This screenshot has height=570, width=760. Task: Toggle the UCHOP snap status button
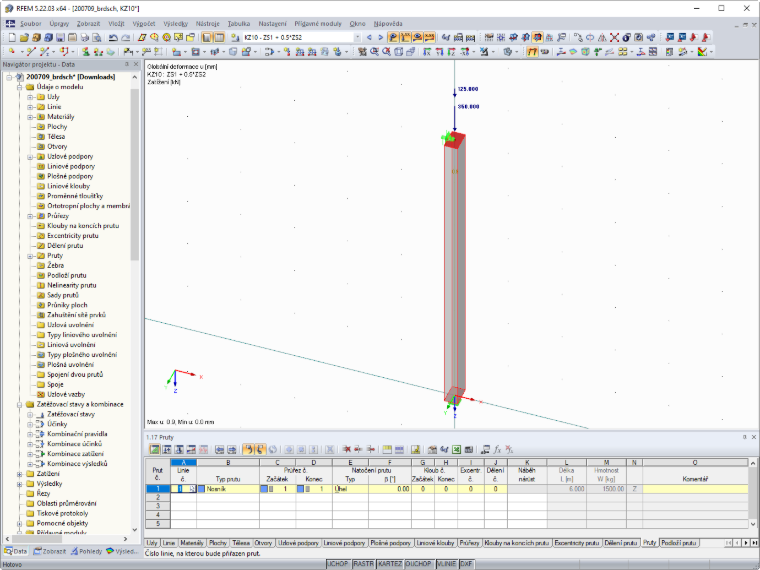pyautogui.click(x=338, y=564)
